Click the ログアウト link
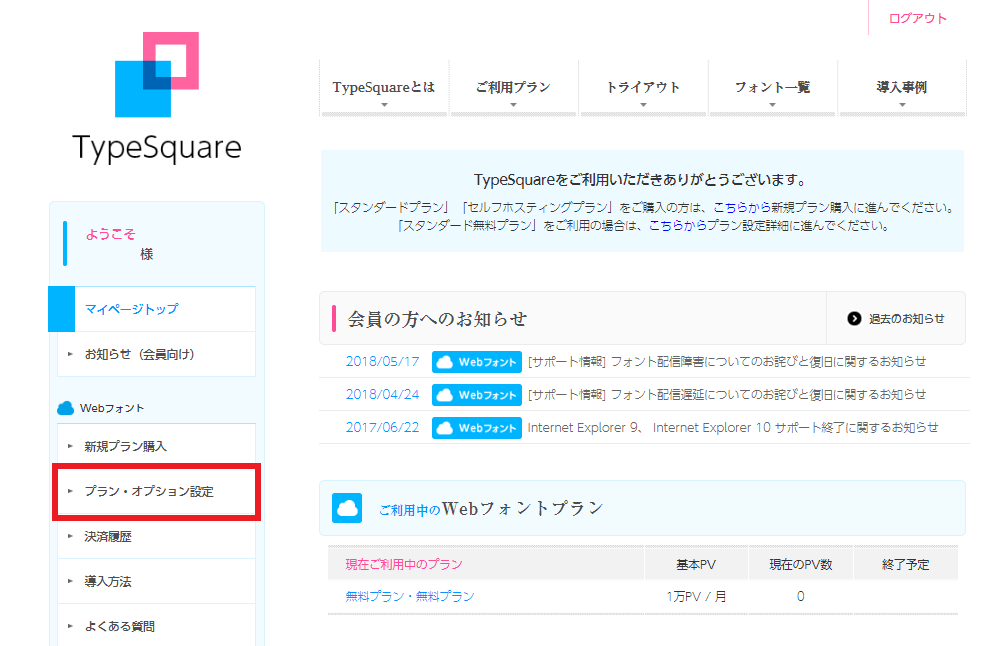The height and width of the screenshot is (646, 995). point(918,18)
